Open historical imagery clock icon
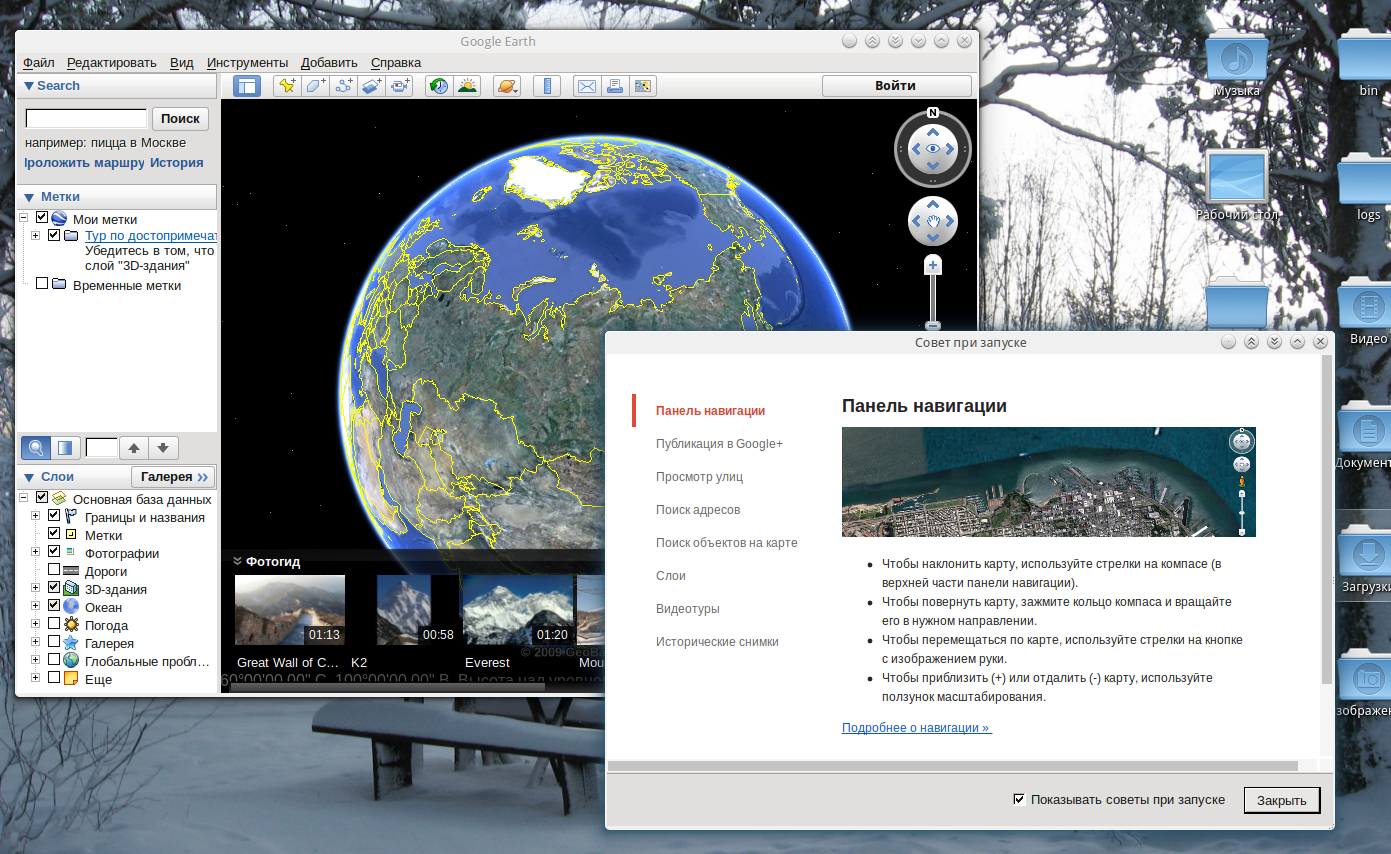1391x854 pixels. pos(438,86)
